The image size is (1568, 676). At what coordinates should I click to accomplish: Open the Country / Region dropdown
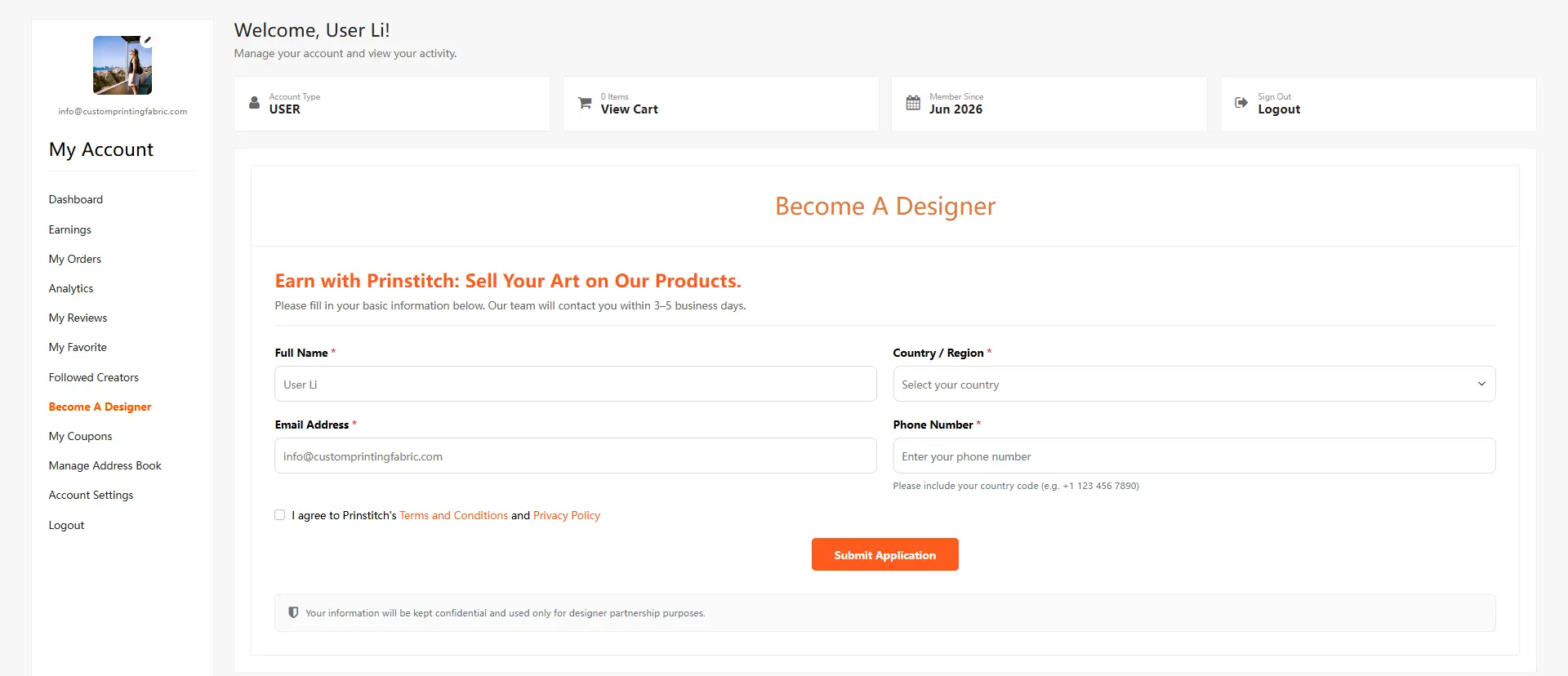point(1194,384)
